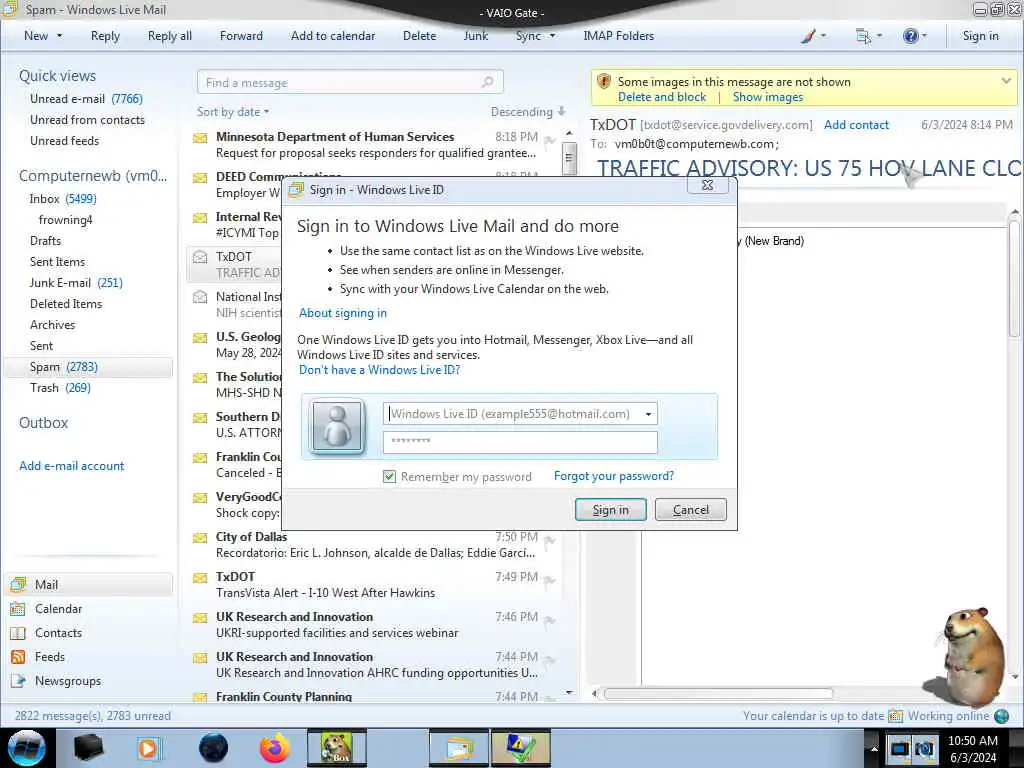Expand the images warning bar chevron
The height and width of the screenshot is (768, 1024).
(x=1006, y=81)
